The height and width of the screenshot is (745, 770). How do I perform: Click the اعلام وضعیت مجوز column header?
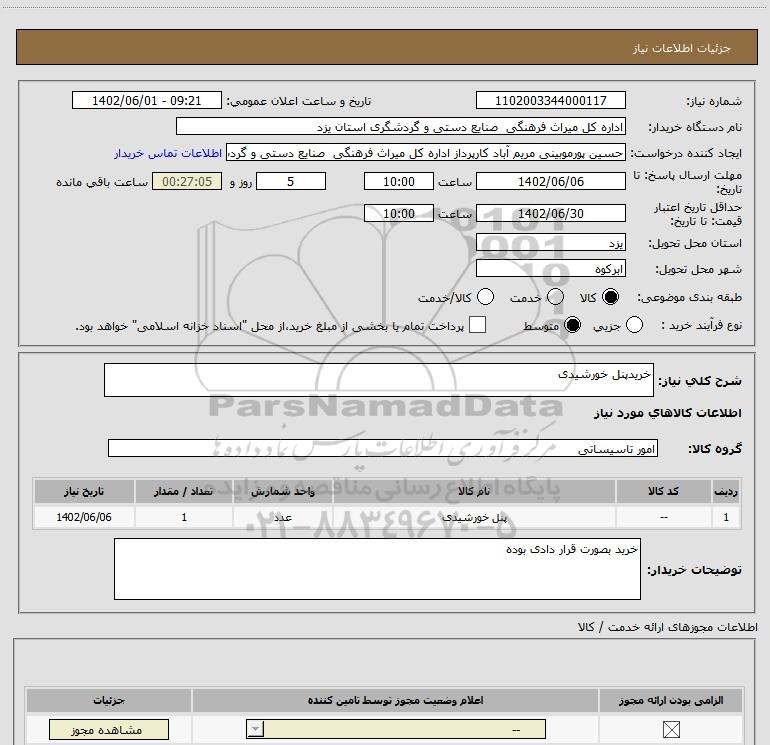pos(395,700)
